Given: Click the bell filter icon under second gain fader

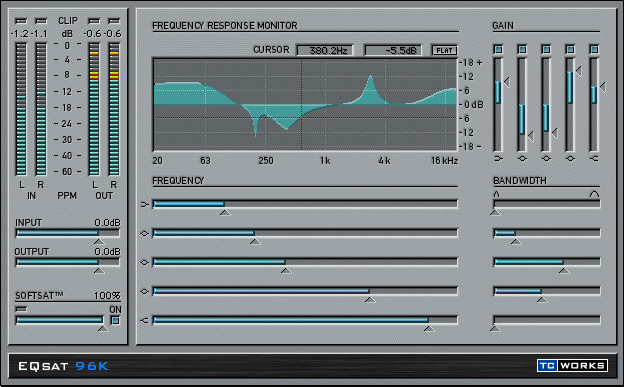Looking at the screenshot, I should point(522,158).
